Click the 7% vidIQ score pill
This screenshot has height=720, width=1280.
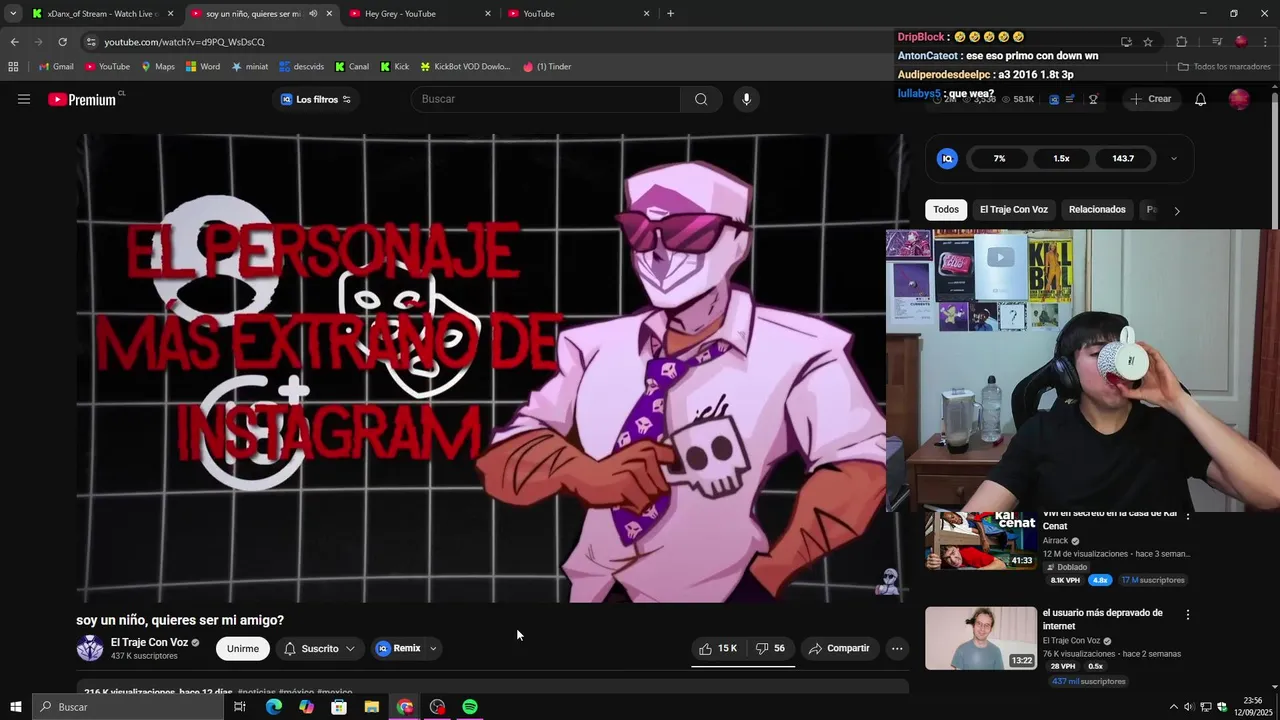(999, 158)
